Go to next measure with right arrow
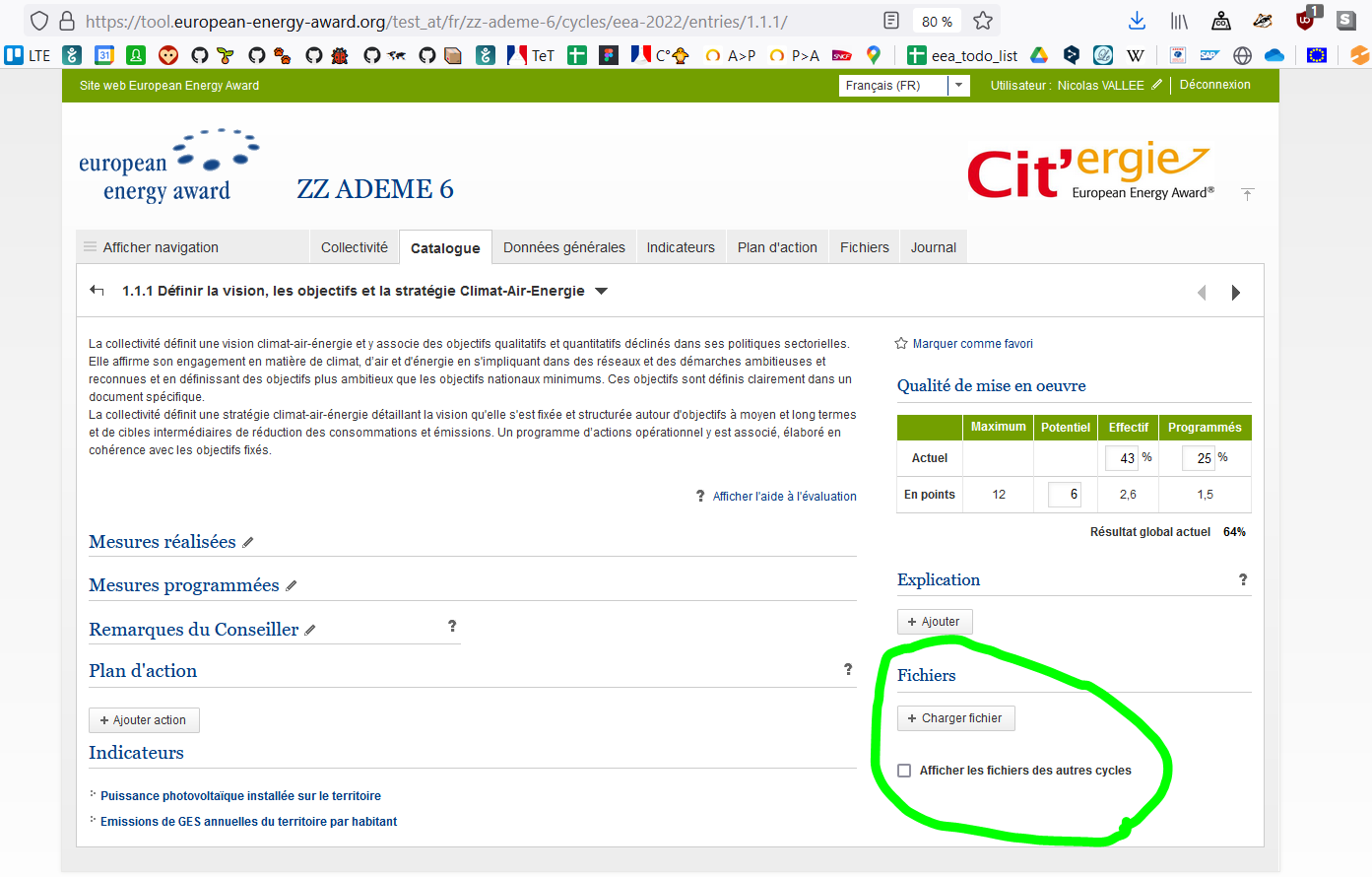1372x877 pixels. [1236, 291]
